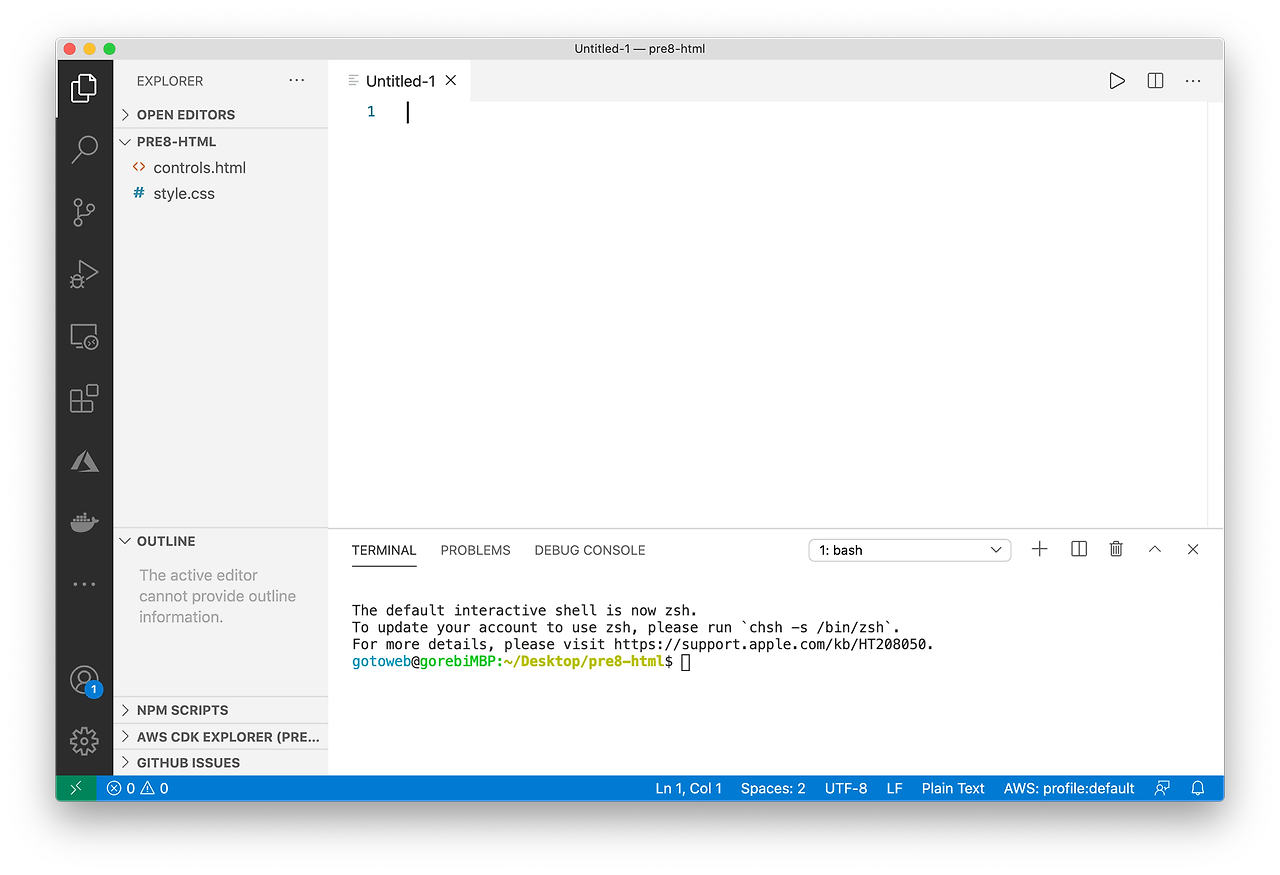
Task: Open editor more actions ellipsis
Action: point(1193,81)
